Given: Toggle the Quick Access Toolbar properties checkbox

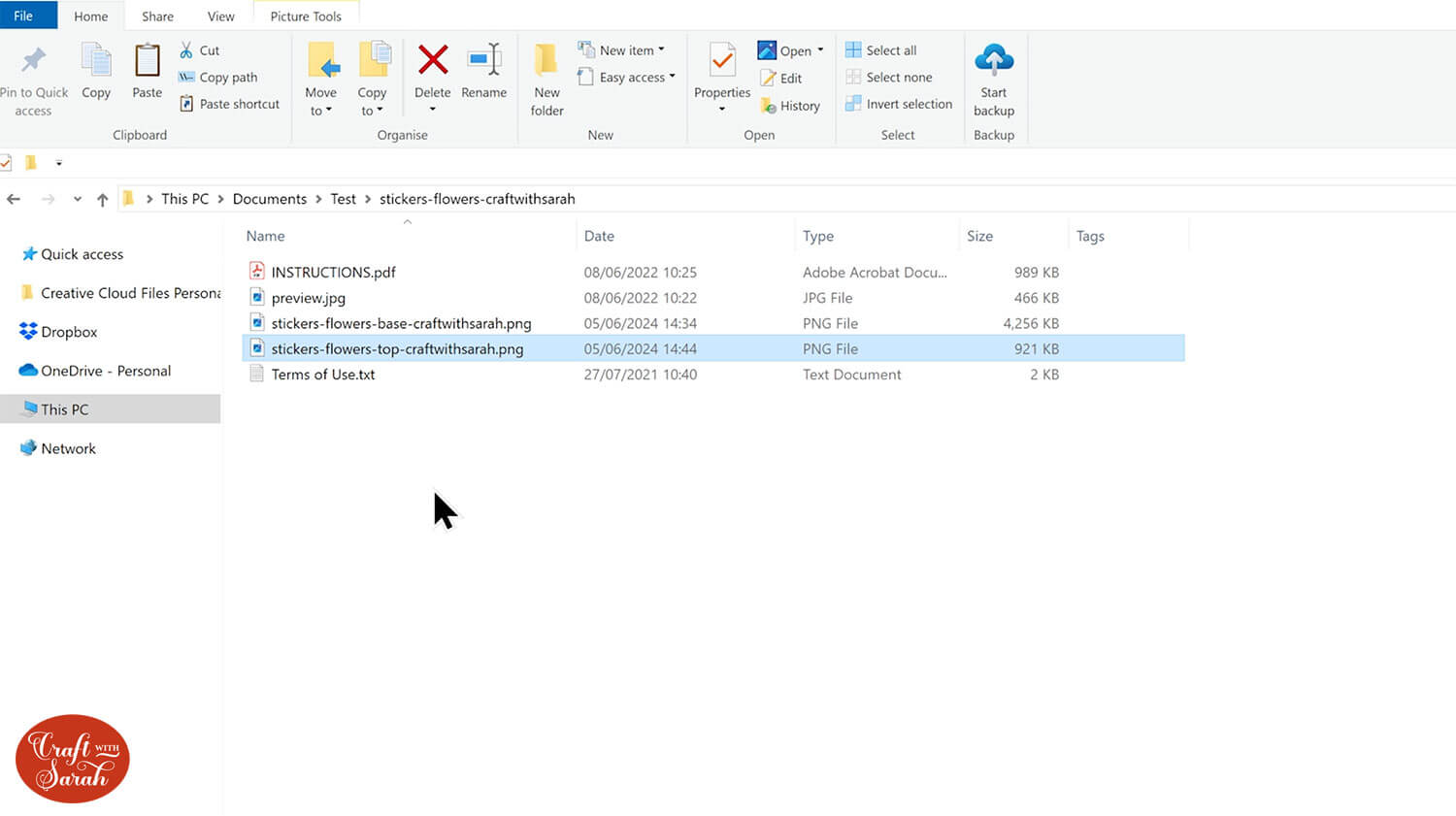Looking at the screenshot, I should click(6, 163).
